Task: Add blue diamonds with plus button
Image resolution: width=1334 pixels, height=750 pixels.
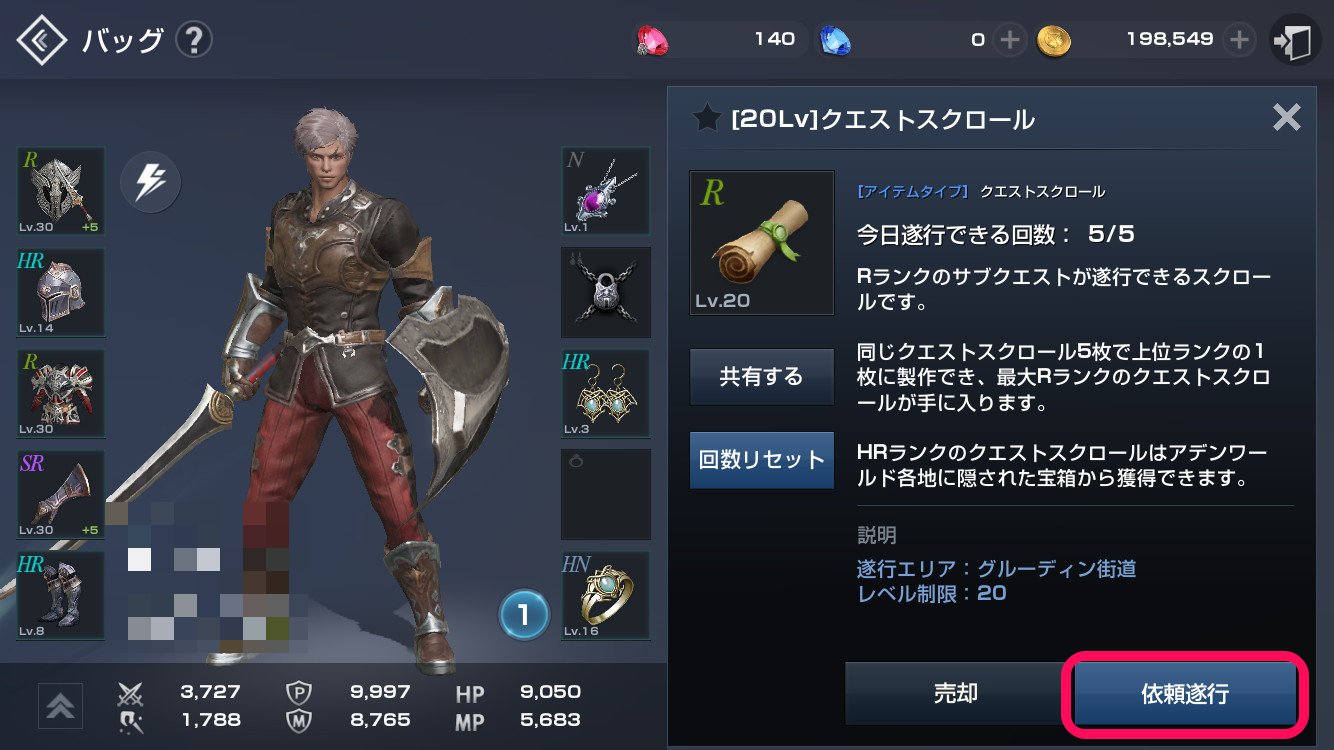Action: point(1011,40)
